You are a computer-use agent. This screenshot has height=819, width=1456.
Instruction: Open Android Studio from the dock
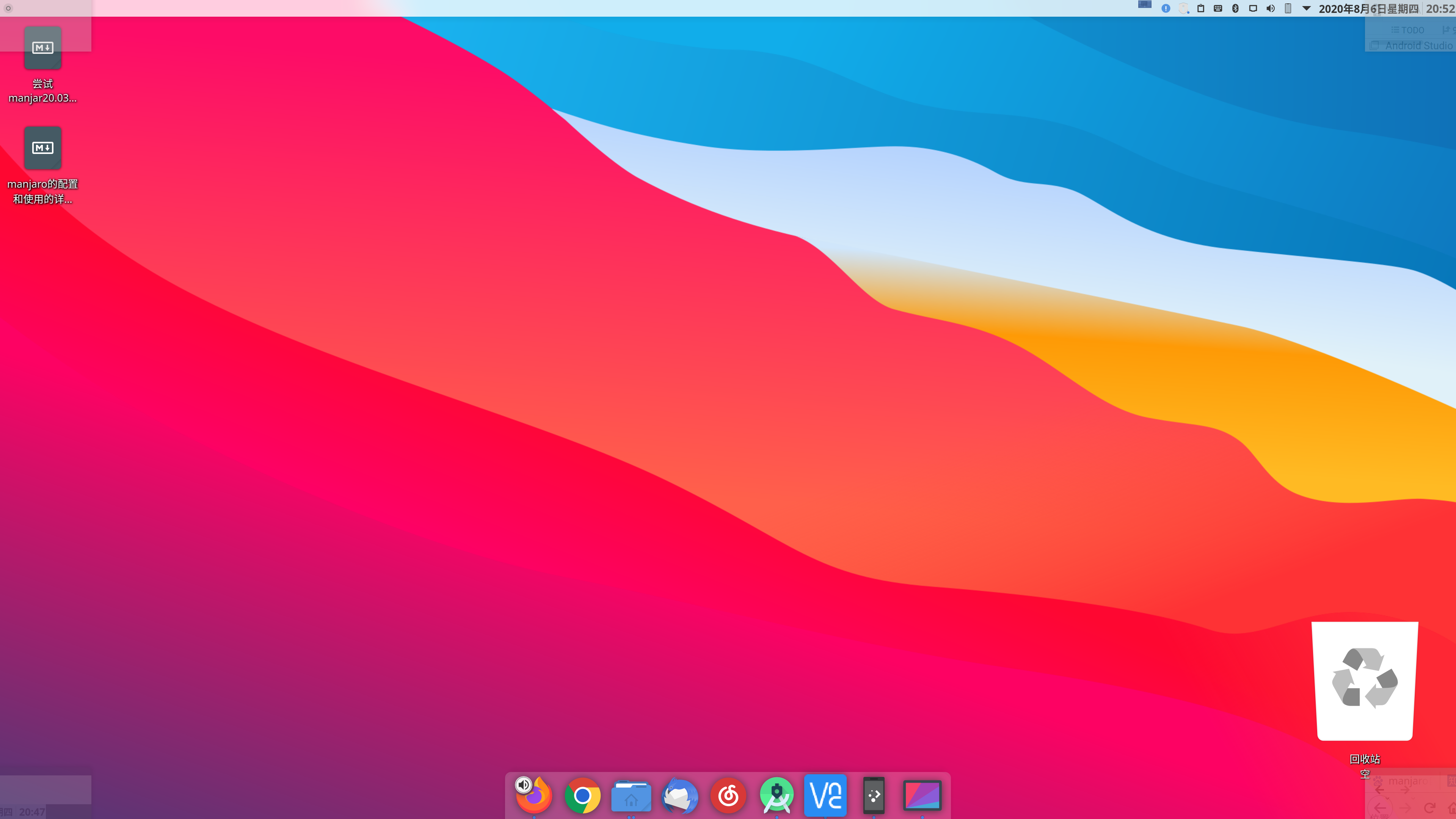point(777,797)
